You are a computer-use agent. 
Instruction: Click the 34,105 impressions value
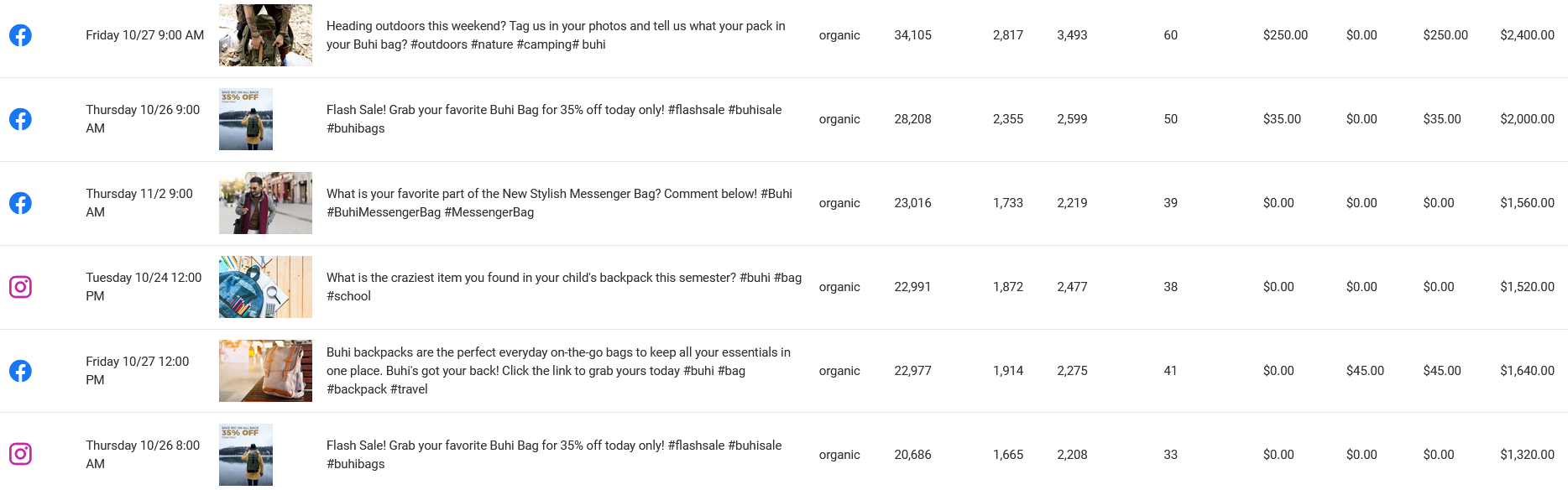pos(912,35)
